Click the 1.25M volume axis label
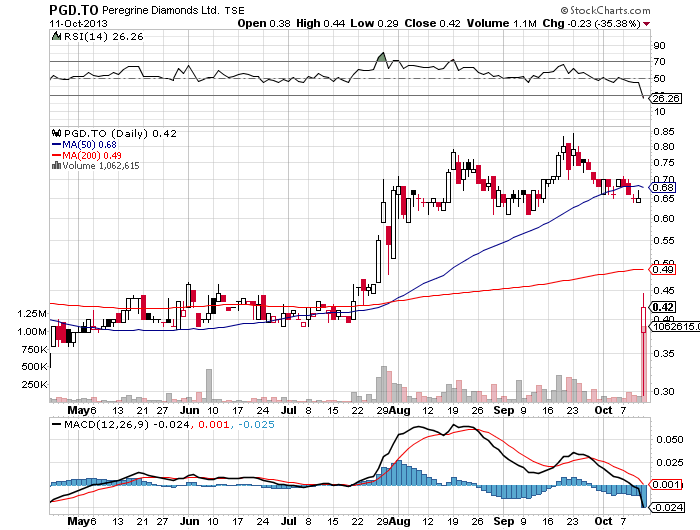This screenshot has width=700, height=530. click(x=32, y=313)
